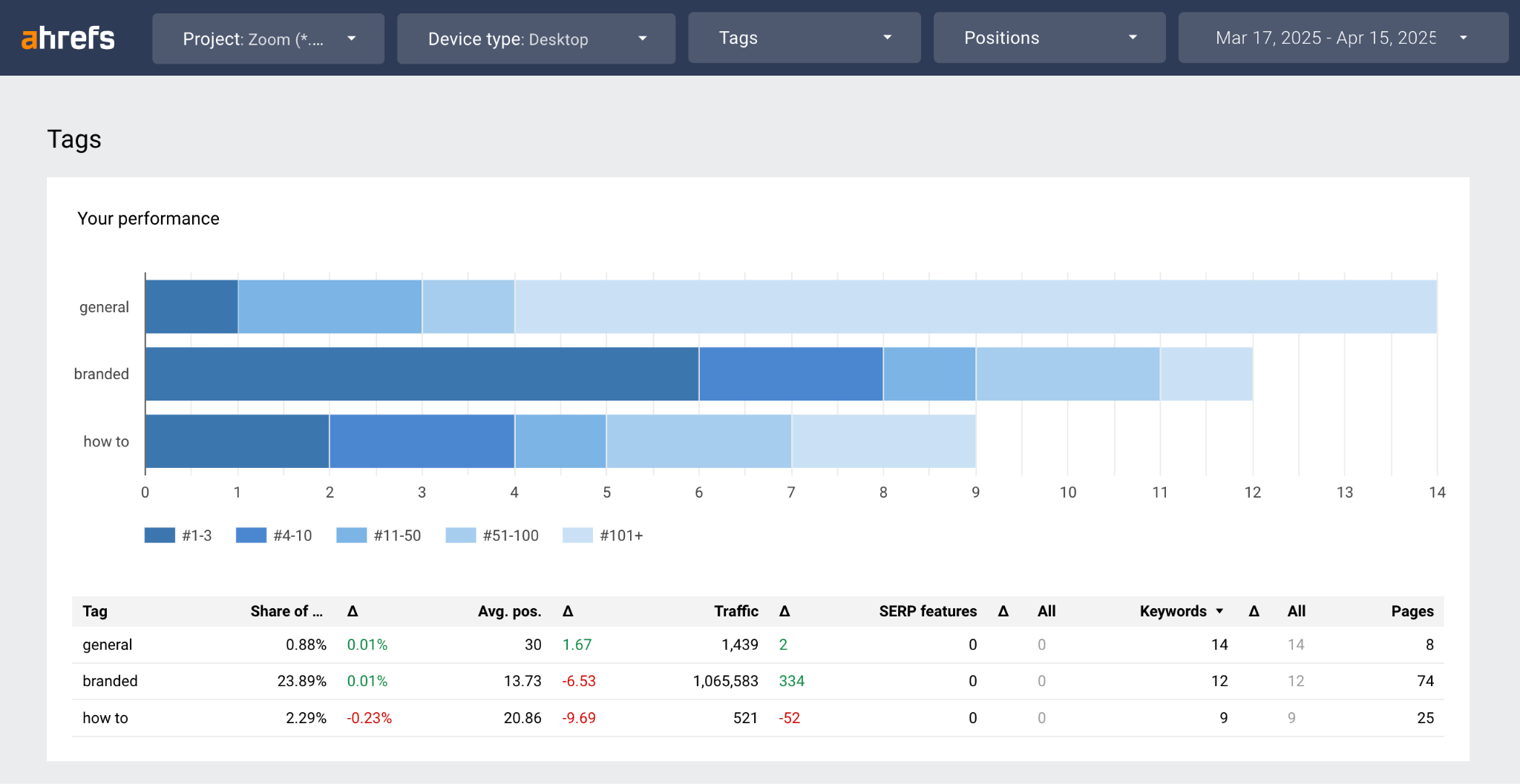Click the general bar in the chart
Viewport: 1520px width, 784px height.
point(668,306)
